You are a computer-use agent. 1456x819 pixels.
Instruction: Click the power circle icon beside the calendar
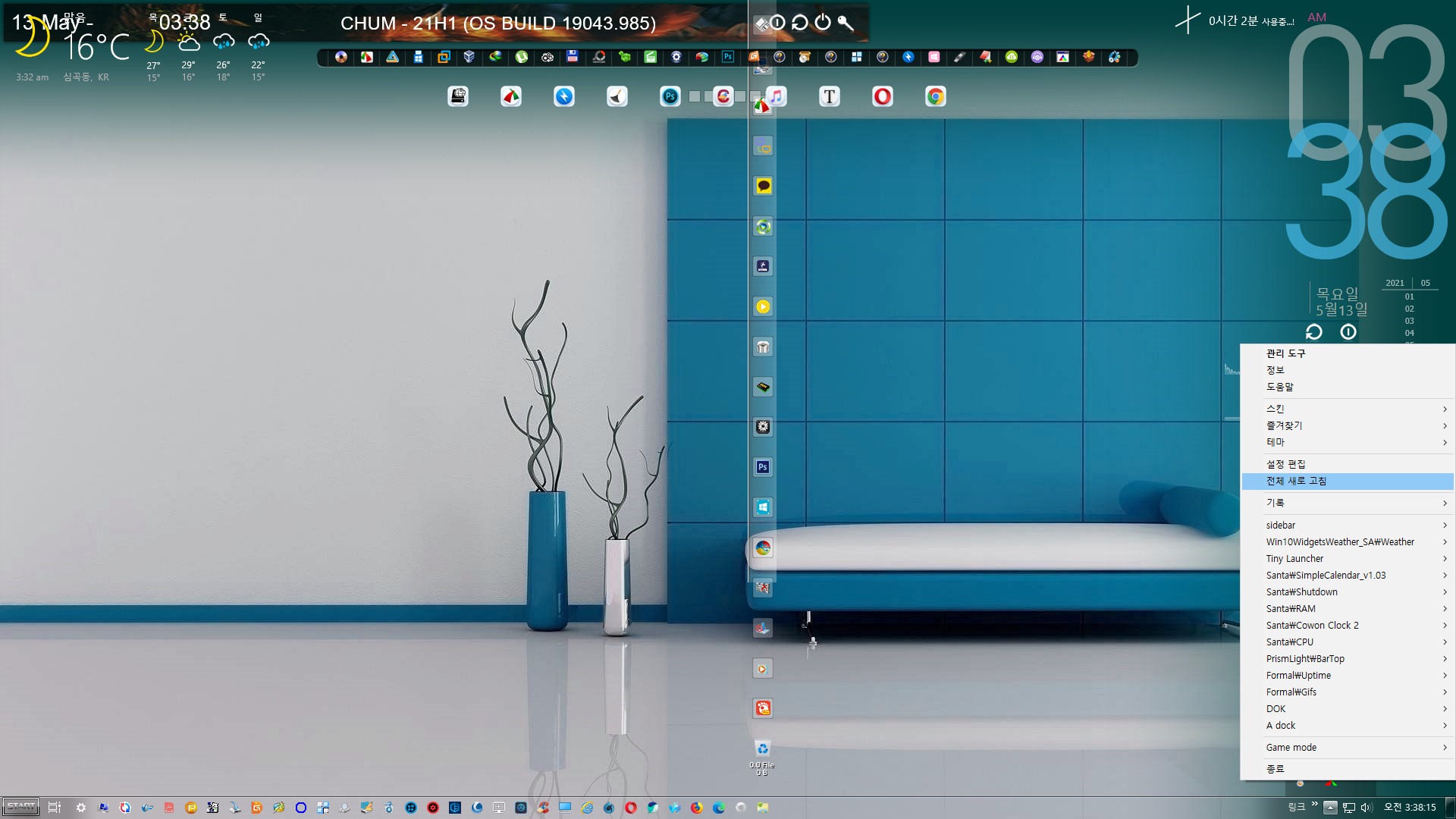[x=1348, y=331]
